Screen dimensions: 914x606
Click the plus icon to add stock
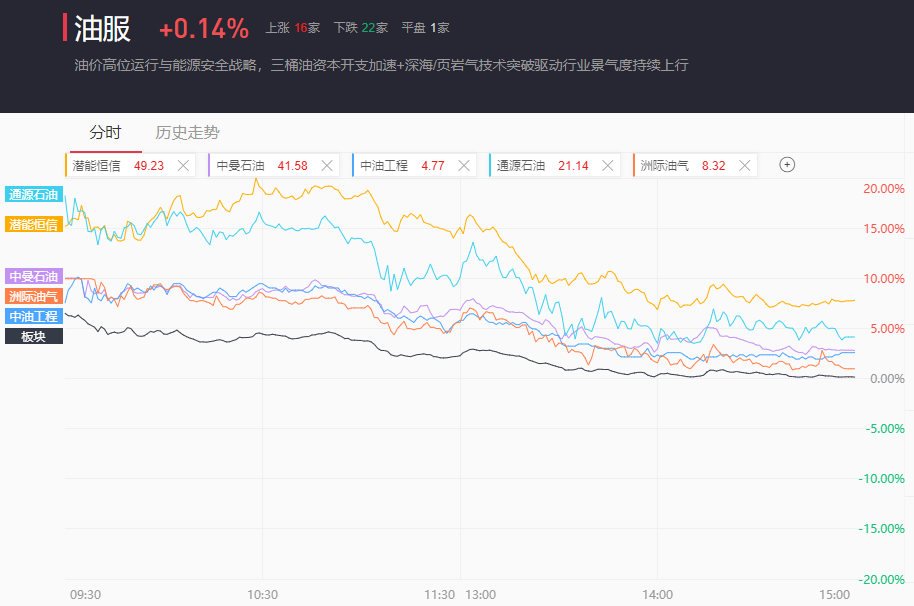click(x=787, y=165)
